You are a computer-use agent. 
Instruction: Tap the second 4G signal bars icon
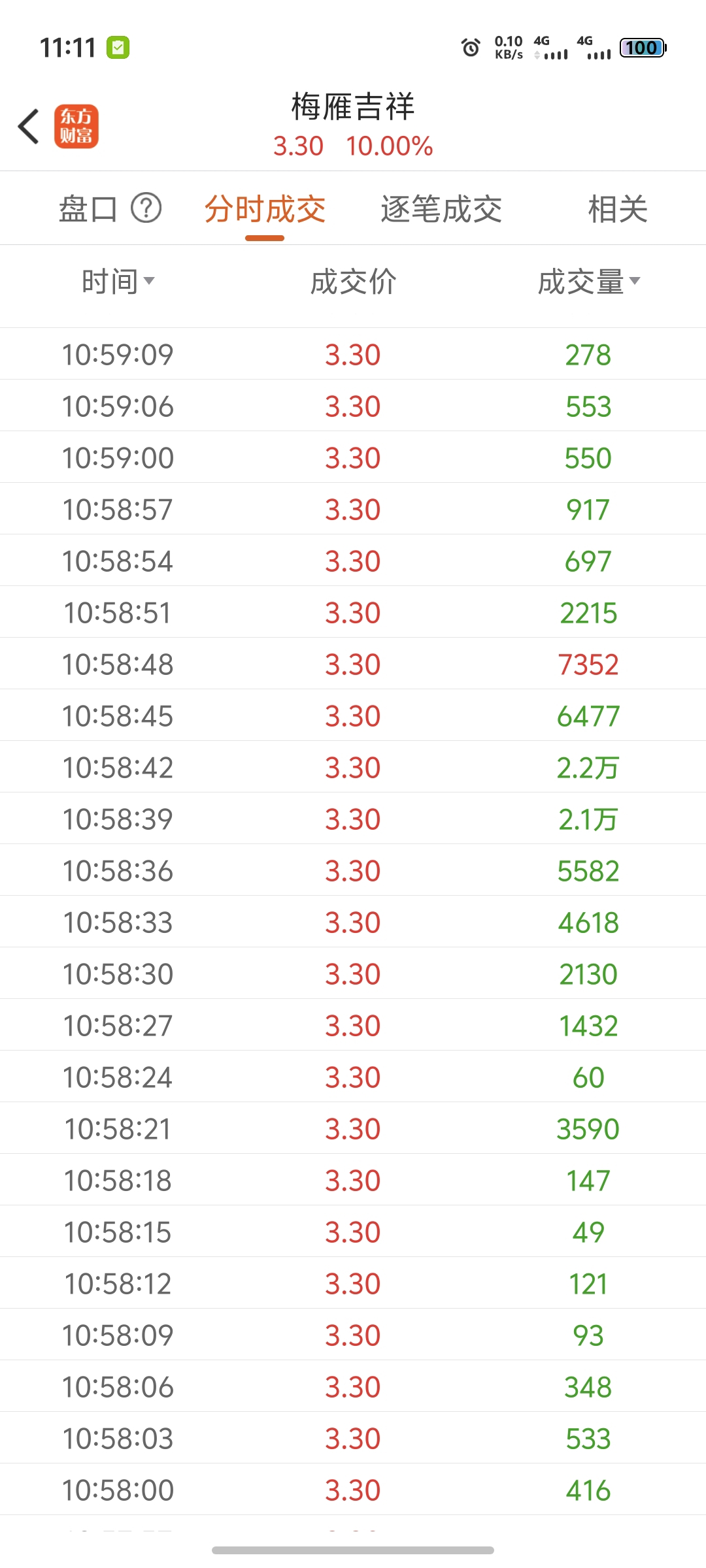[x=594, y=48]
